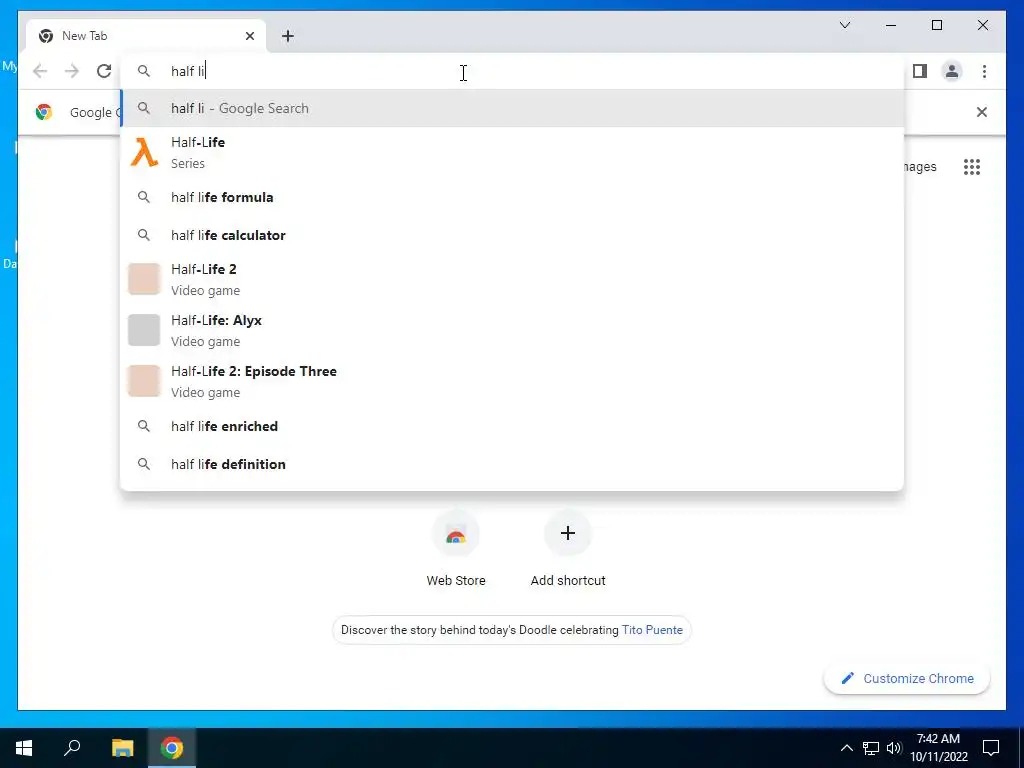Click the back navigation arrow

(40, 71)
